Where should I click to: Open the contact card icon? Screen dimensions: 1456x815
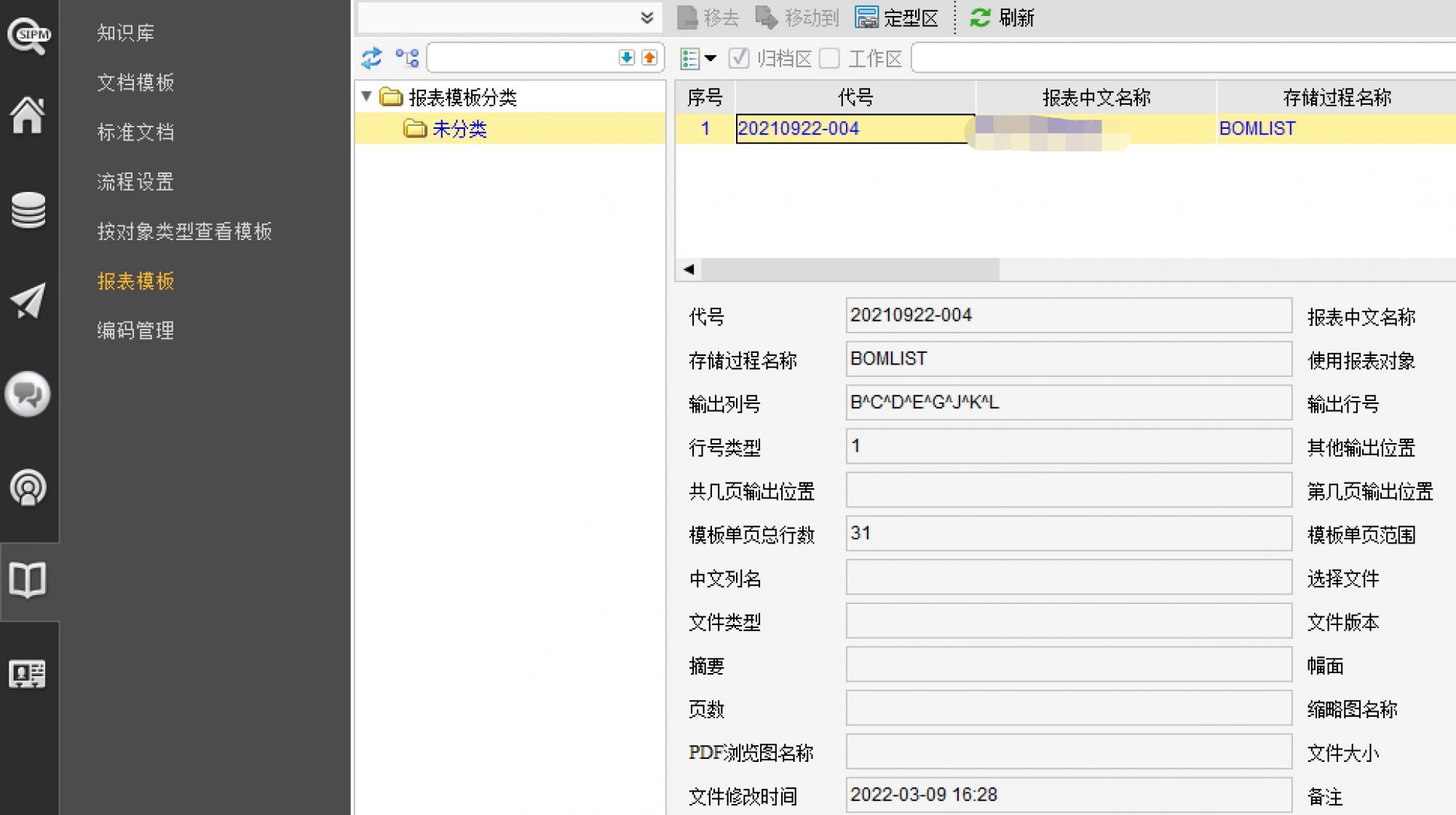(x=28, y=674)
